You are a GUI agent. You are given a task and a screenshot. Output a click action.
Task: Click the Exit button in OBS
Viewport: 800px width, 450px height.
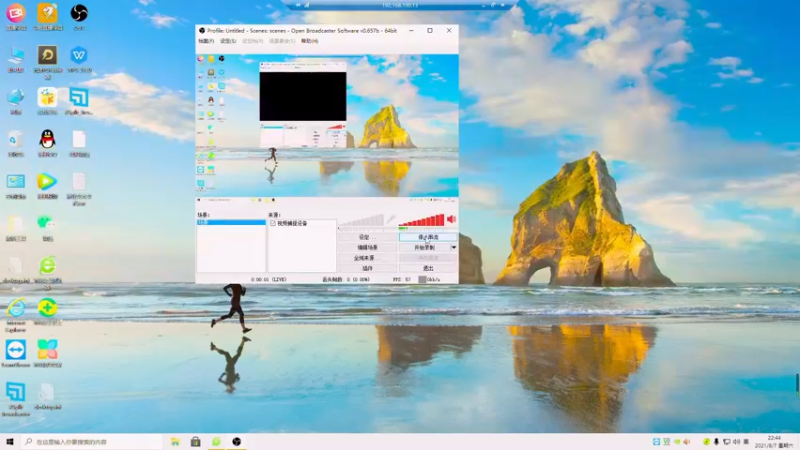tap(428, 268)
